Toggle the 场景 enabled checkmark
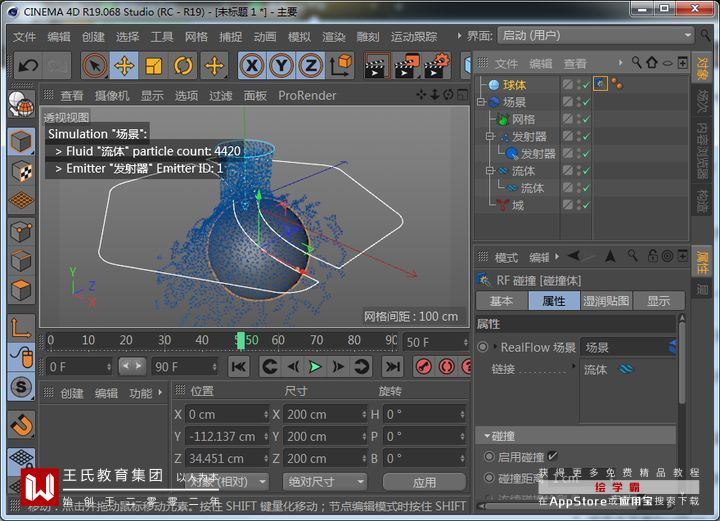This screenshot has width=720, height=521. click(586, 102)
